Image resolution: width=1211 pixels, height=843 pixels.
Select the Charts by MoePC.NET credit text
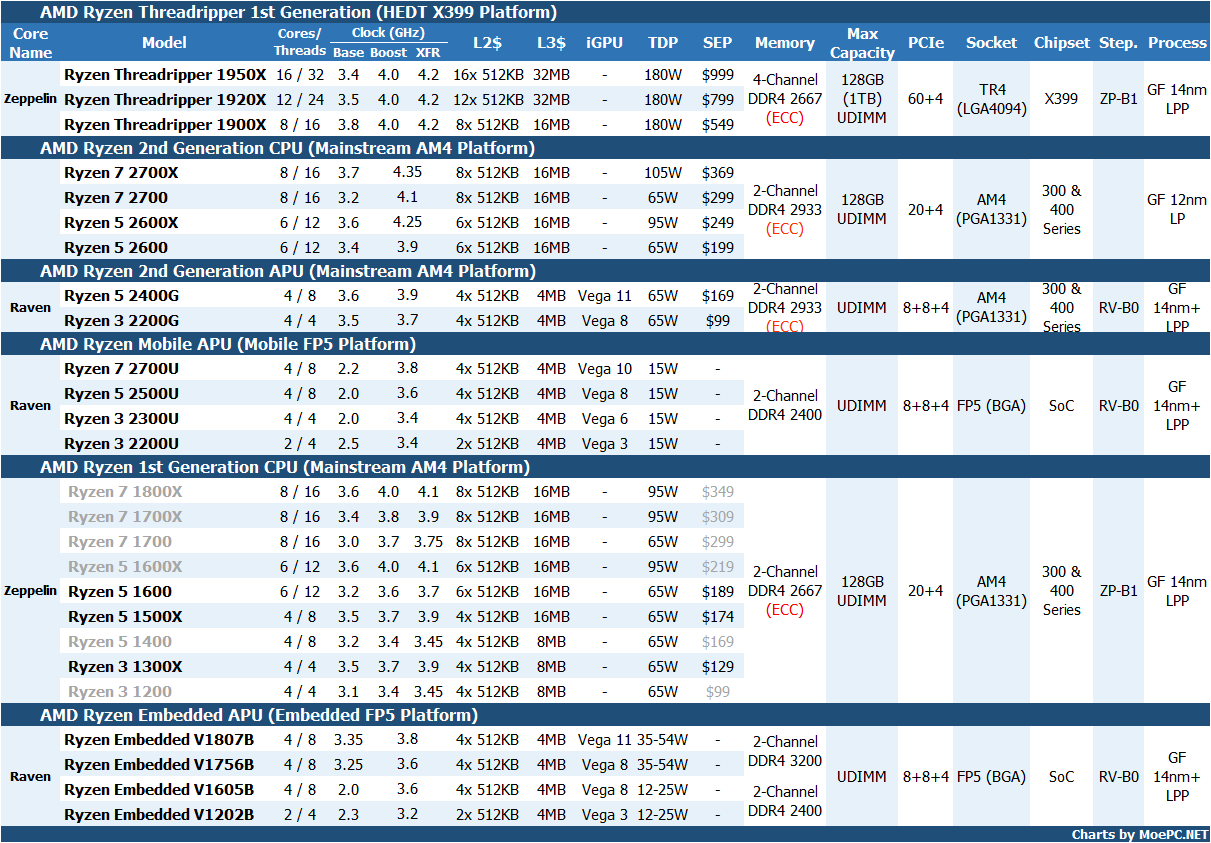click(1140, 834)
